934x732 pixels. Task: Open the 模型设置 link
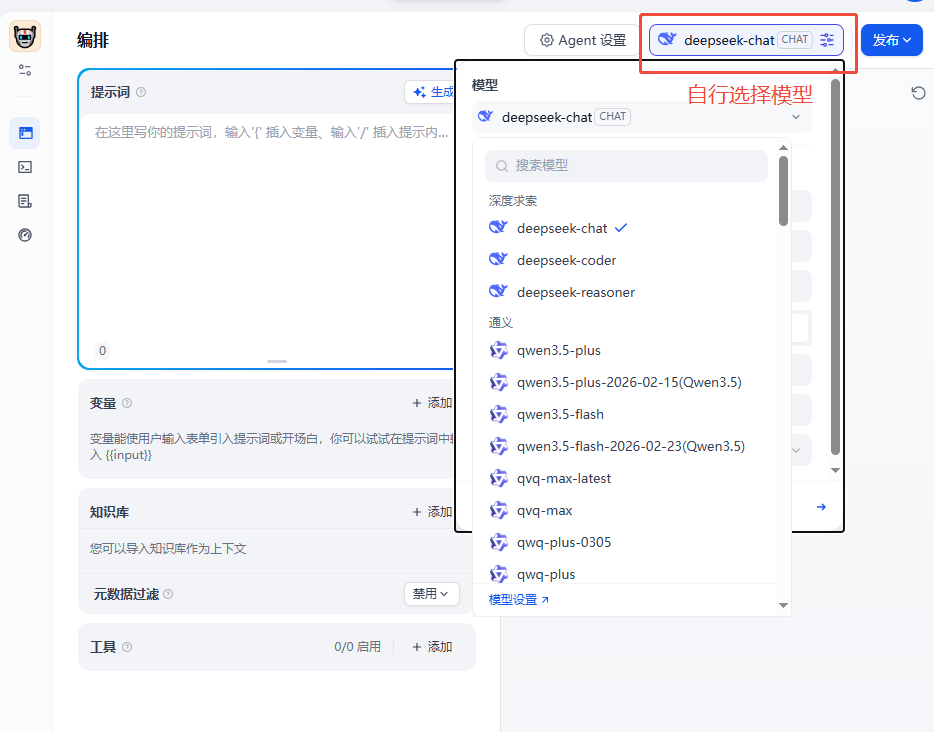[519, 600]
